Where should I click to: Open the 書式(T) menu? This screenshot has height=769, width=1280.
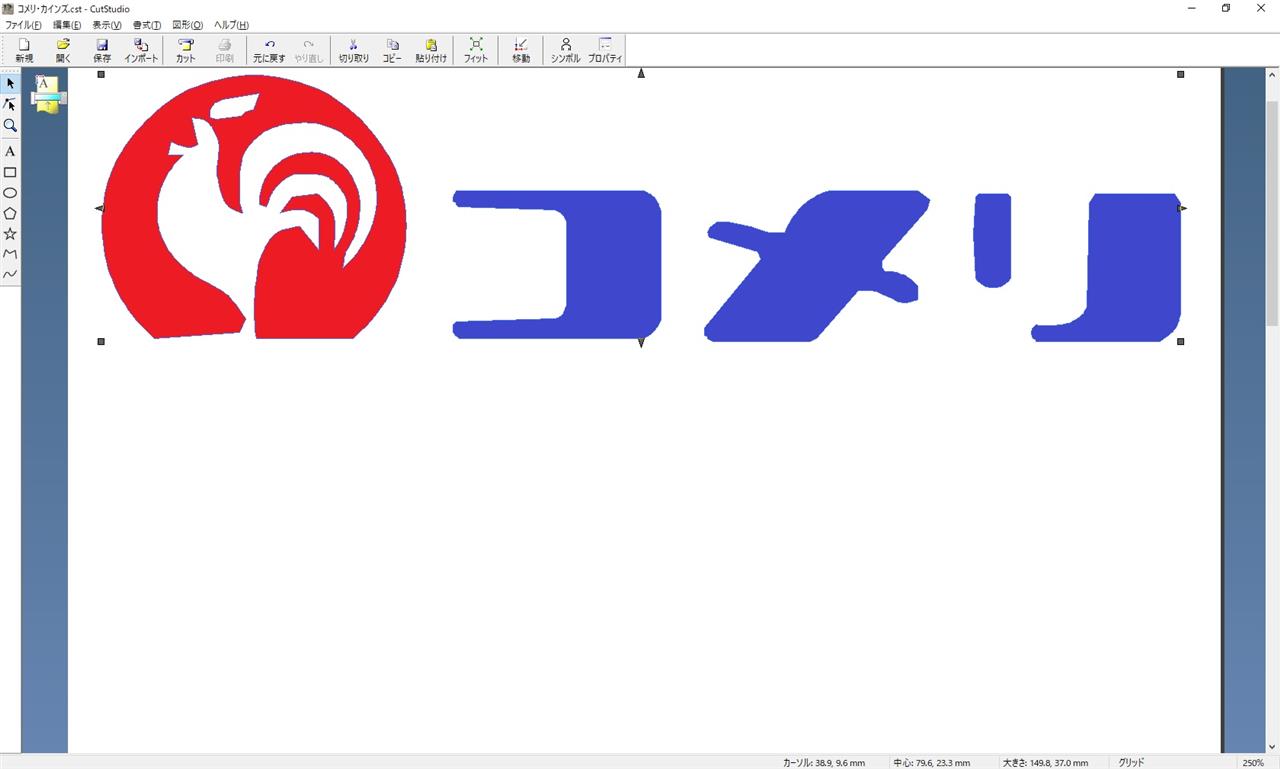[x=147, y=25]
